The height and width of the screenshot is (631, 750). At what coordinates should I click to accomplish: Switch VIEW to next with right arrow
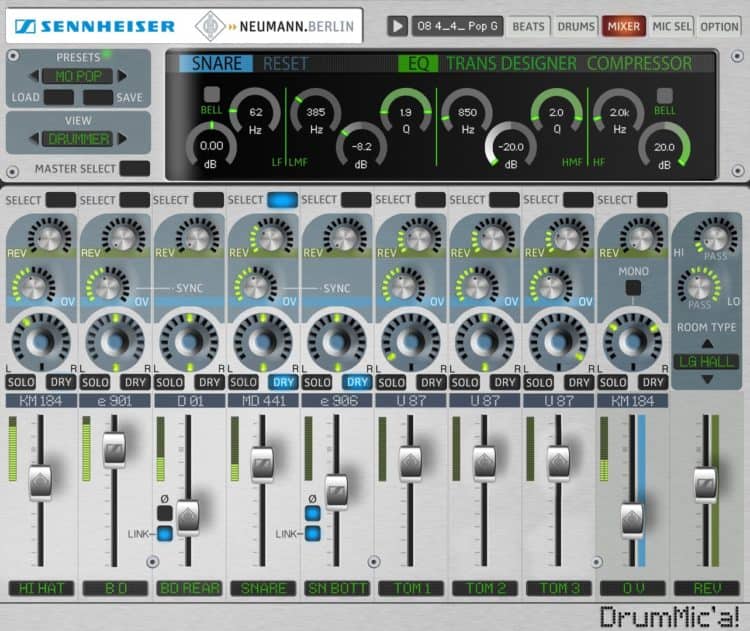click(x=122, y=139)
